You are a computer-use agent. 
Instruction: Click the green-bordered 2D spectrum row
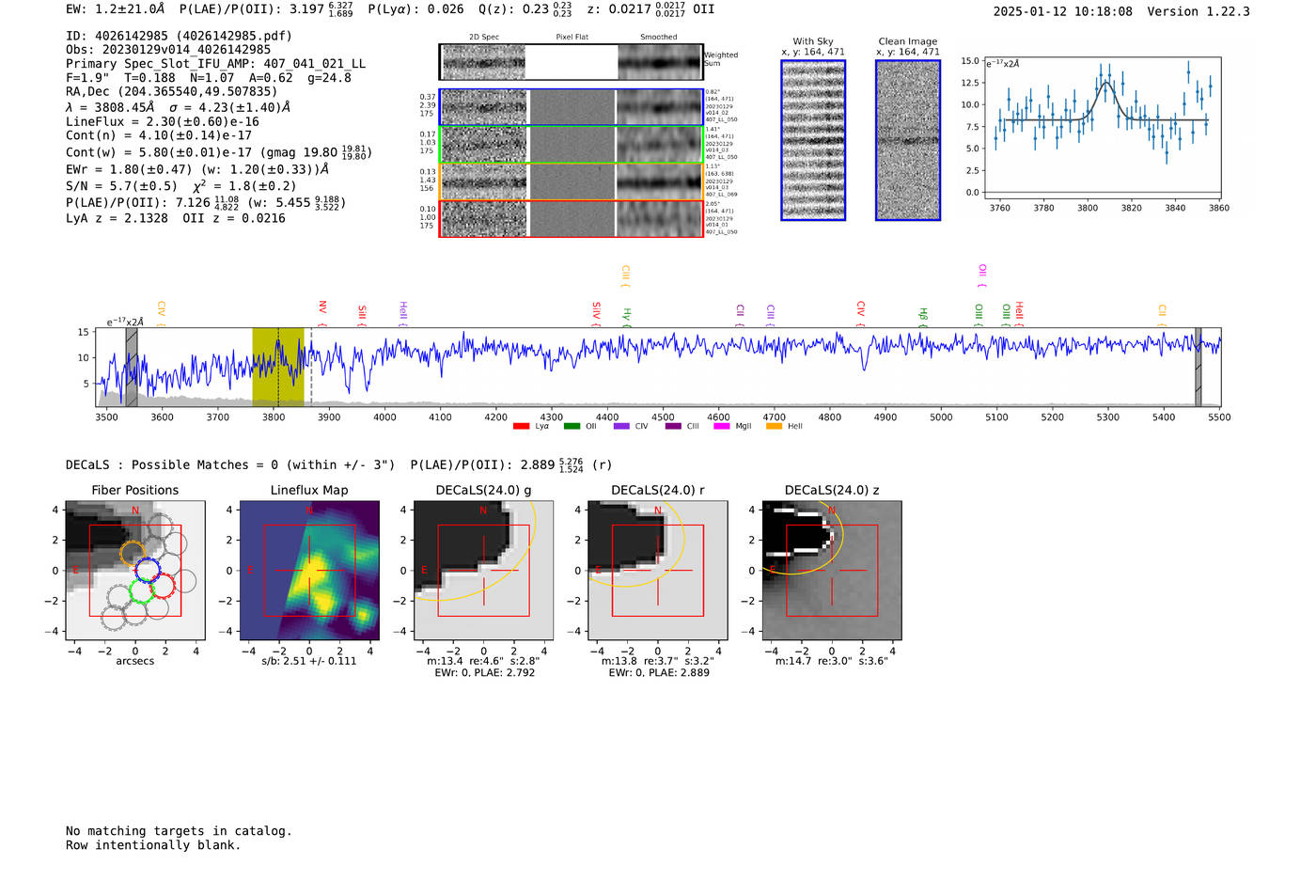(x=571, y=145)
